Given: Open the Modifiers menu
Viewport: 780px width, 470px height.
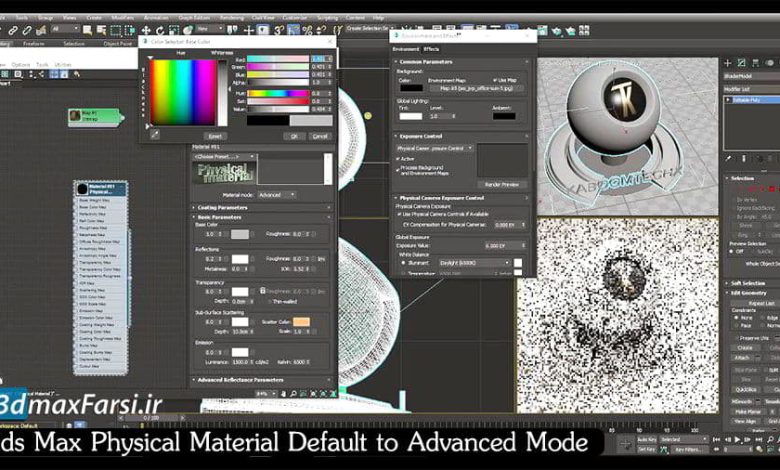Looking at the screenshot, I should coord(122,17).
